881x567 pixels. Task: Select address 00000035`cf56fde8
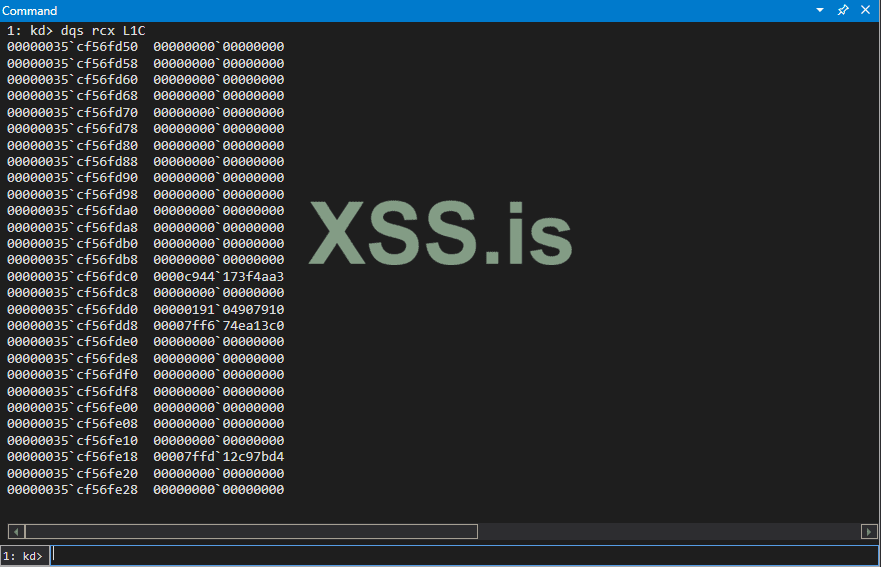coord(72,359)
